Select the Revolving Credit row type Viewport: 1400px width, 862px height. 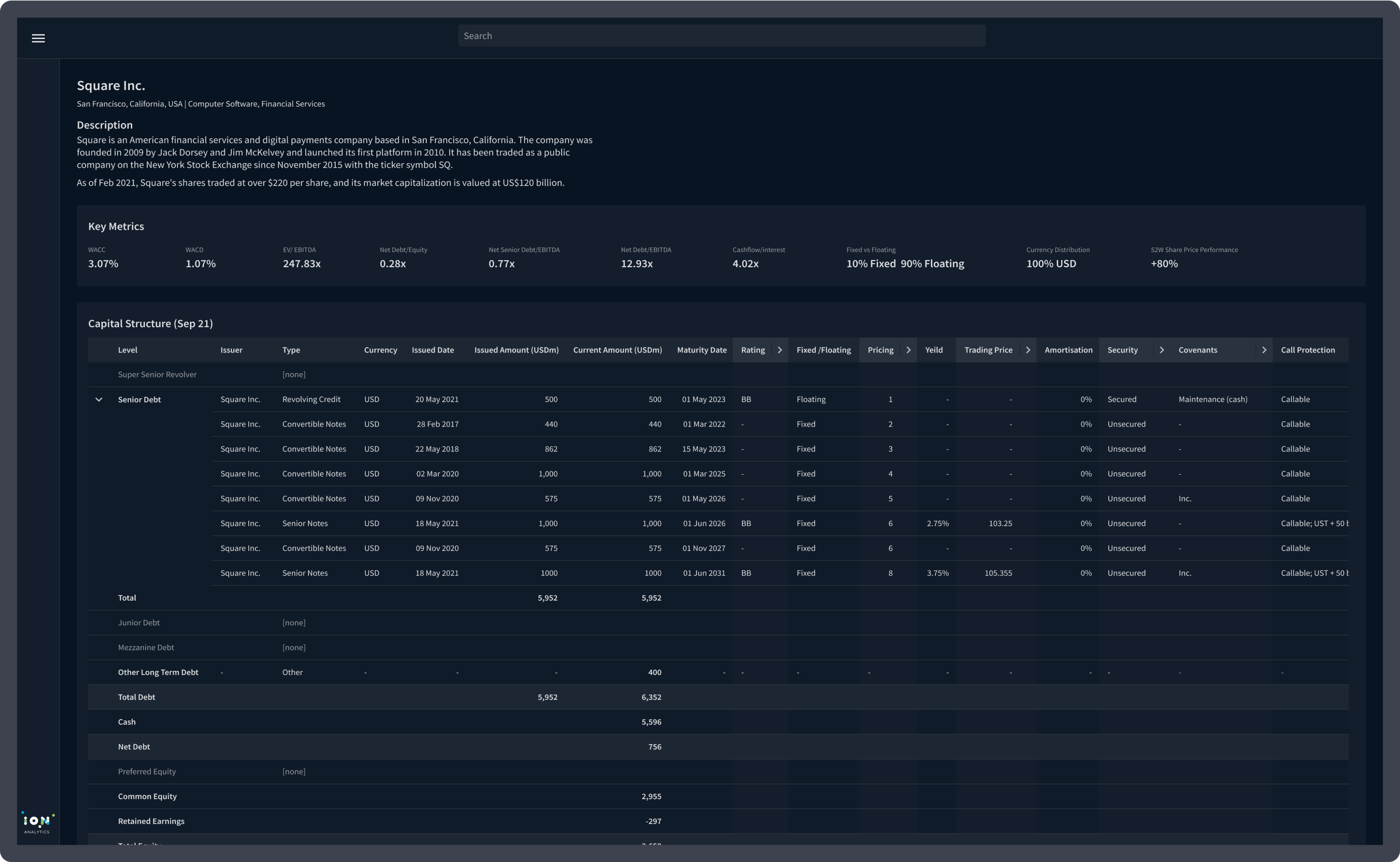tap(311, 400)
